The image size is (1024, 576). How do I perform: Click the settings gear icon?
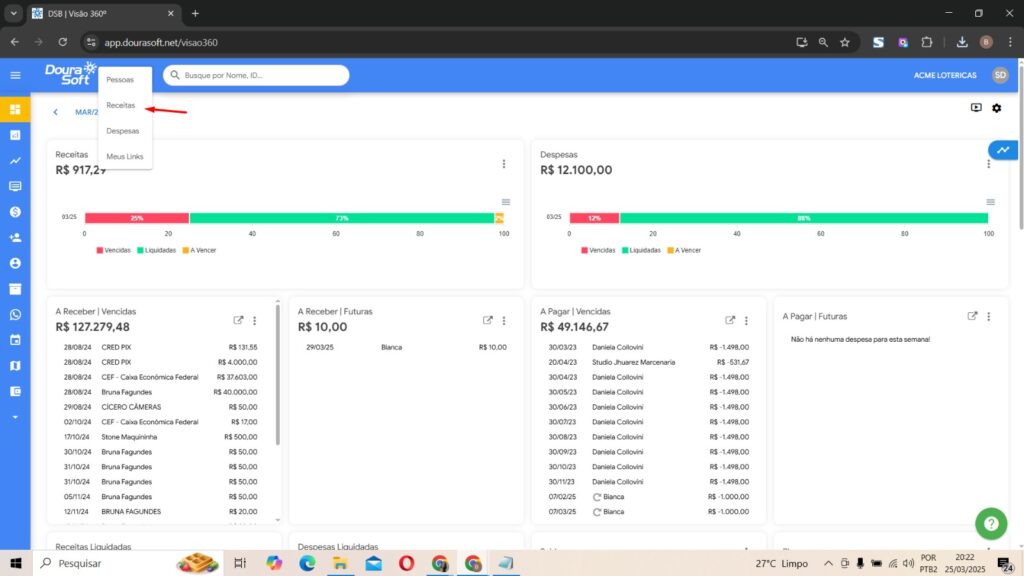(996, 108)
